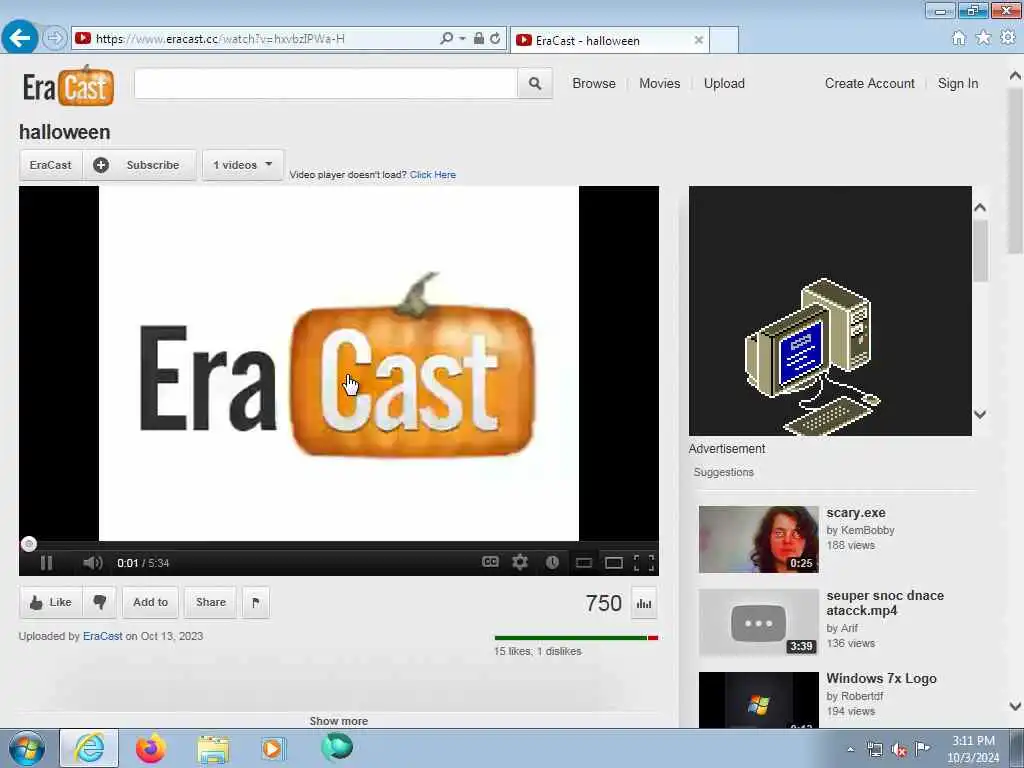Open seuper snoc dnace atacck.mp4 thumbnail
Screen dimensions: 1024x768
(x=758, y=622)
